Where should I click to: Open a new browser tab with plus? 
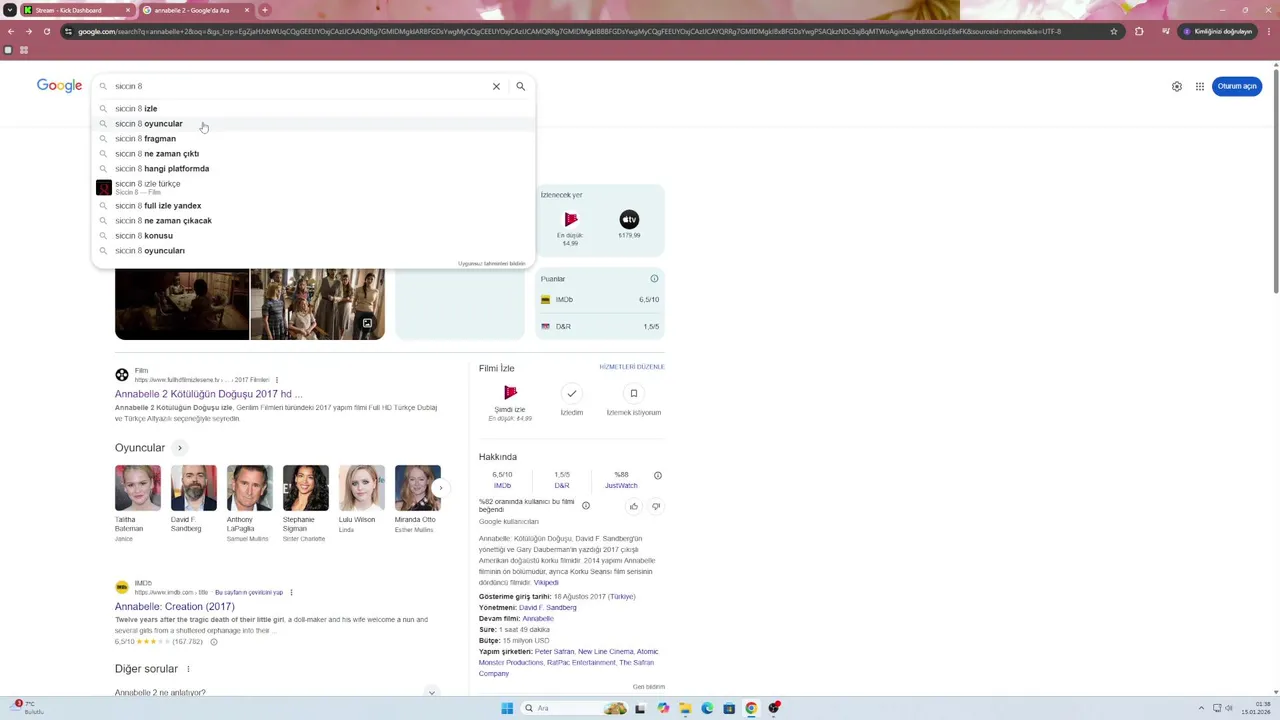265,10
